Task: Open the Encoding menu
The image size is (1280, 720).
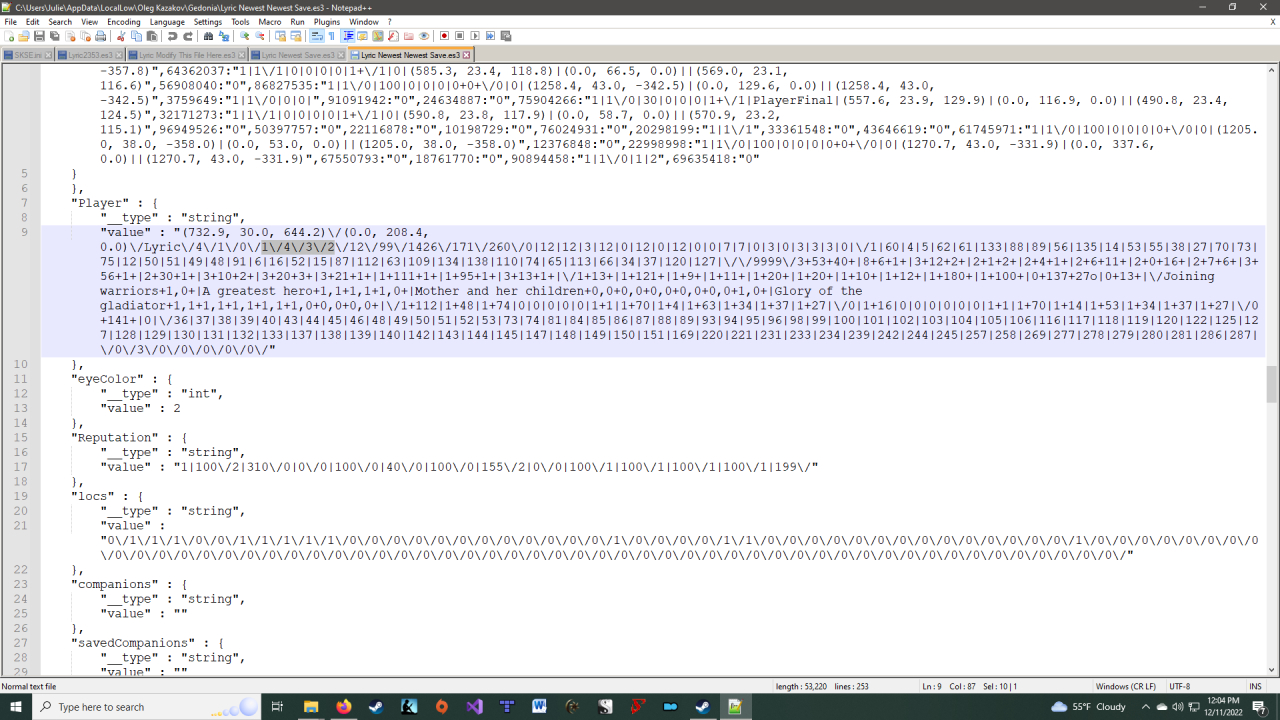Action: pos(124,21)
